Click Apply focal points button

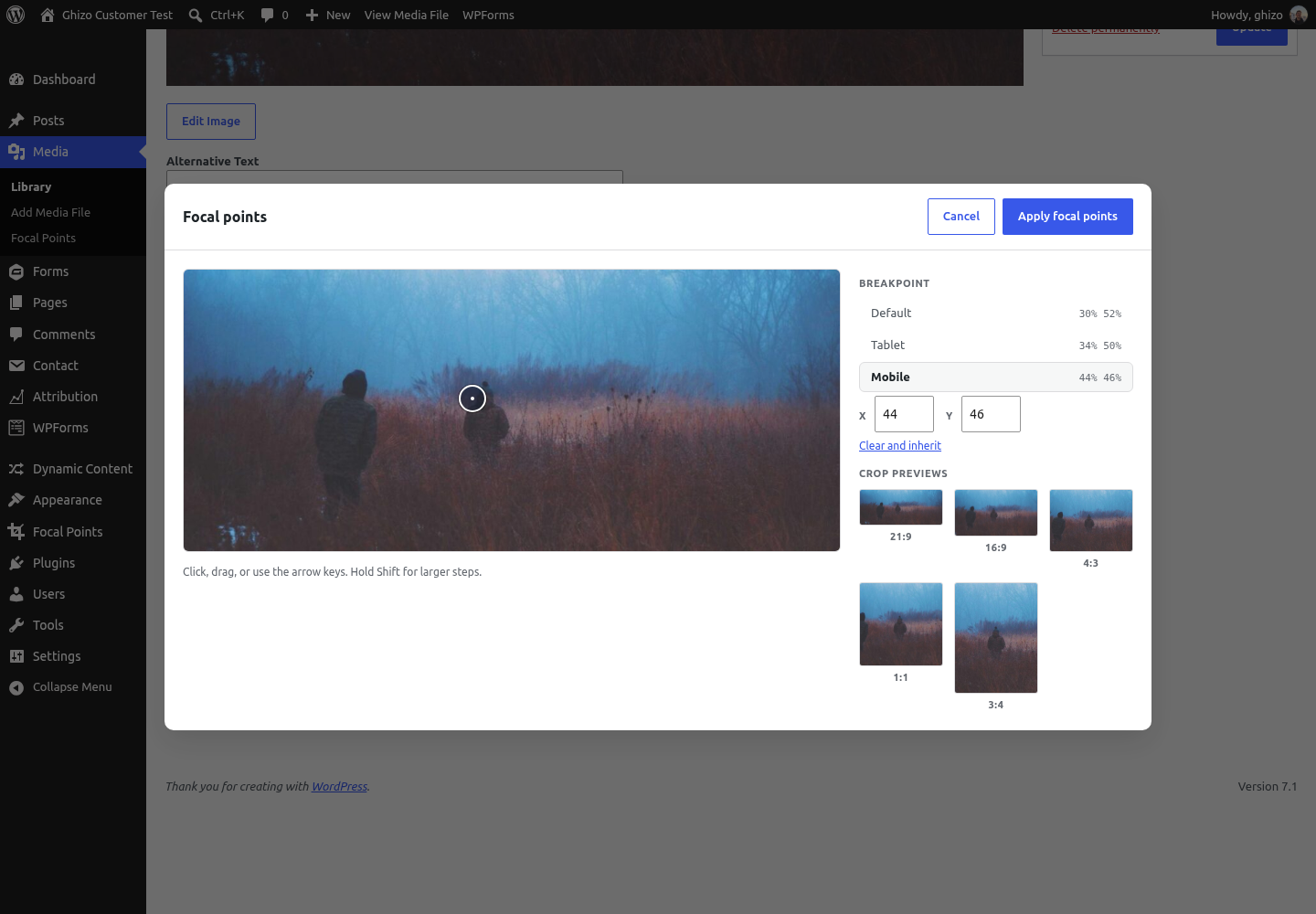[x=1067, y=217]
